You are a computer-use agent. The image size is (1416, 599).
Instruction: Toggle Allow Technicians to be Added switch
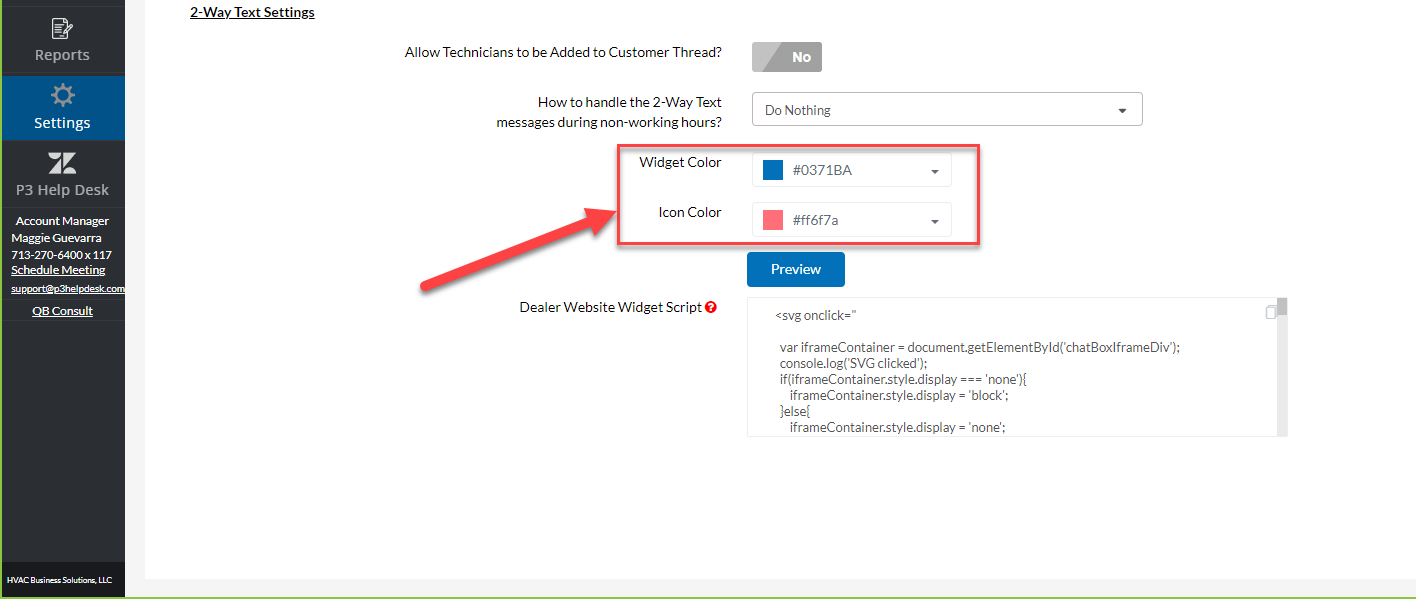pos(786,57)
